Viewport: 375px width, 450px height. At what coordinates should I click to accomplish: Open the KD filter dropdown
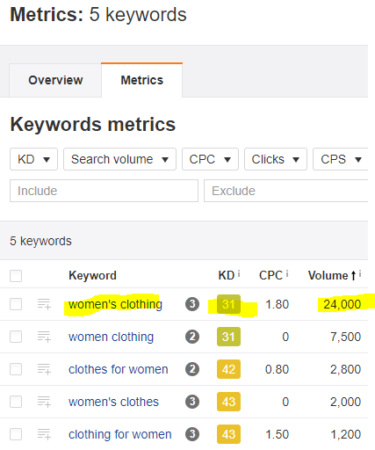point(34,159)
